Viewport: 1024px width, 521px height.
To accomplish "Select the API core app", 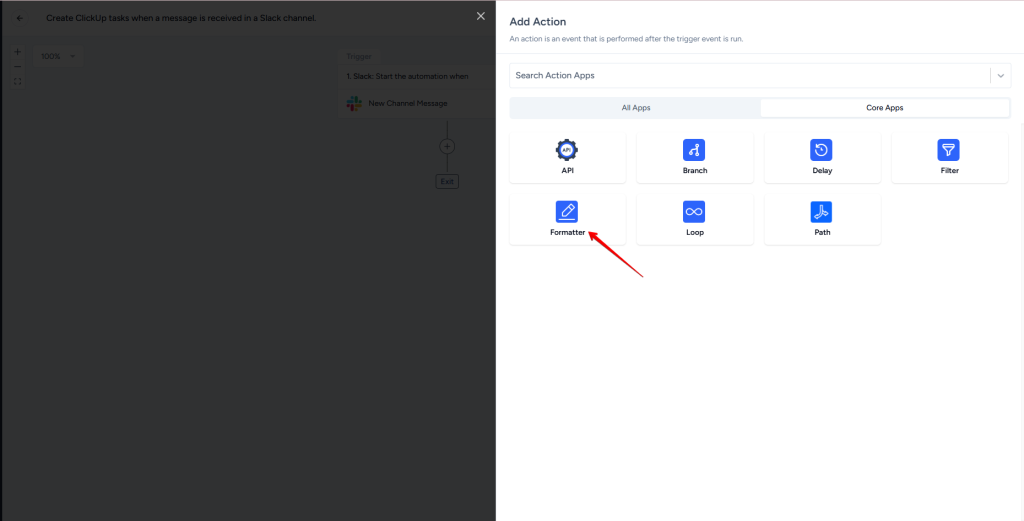I will 567,158.
